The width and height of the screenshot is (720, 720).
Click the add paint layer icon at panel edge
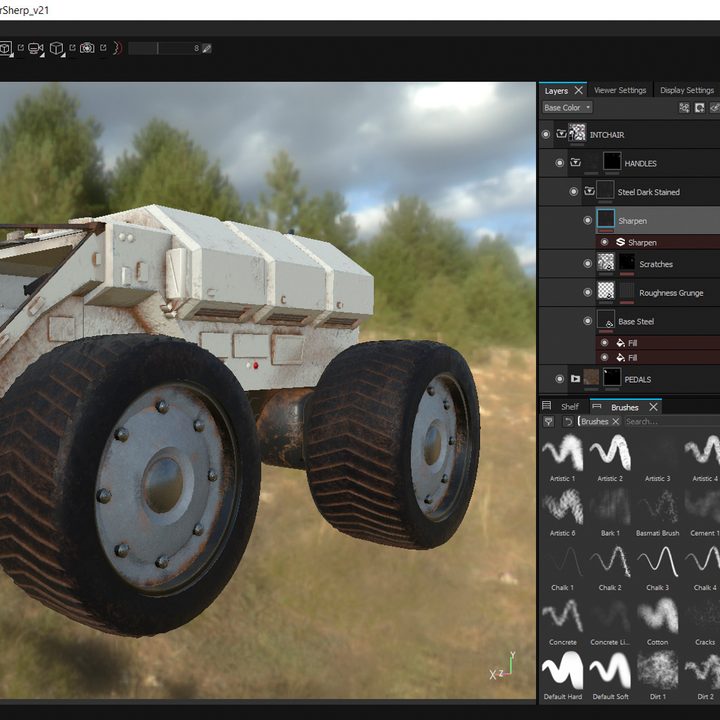point(715,107)
